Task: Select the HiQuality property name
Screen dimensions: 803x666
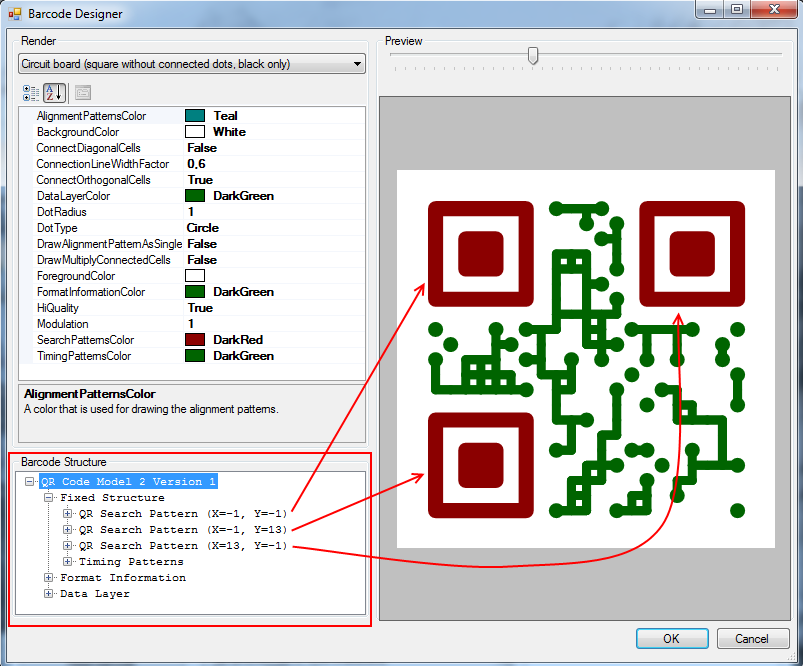Action: pyautogui.click(x=58, y=308)
